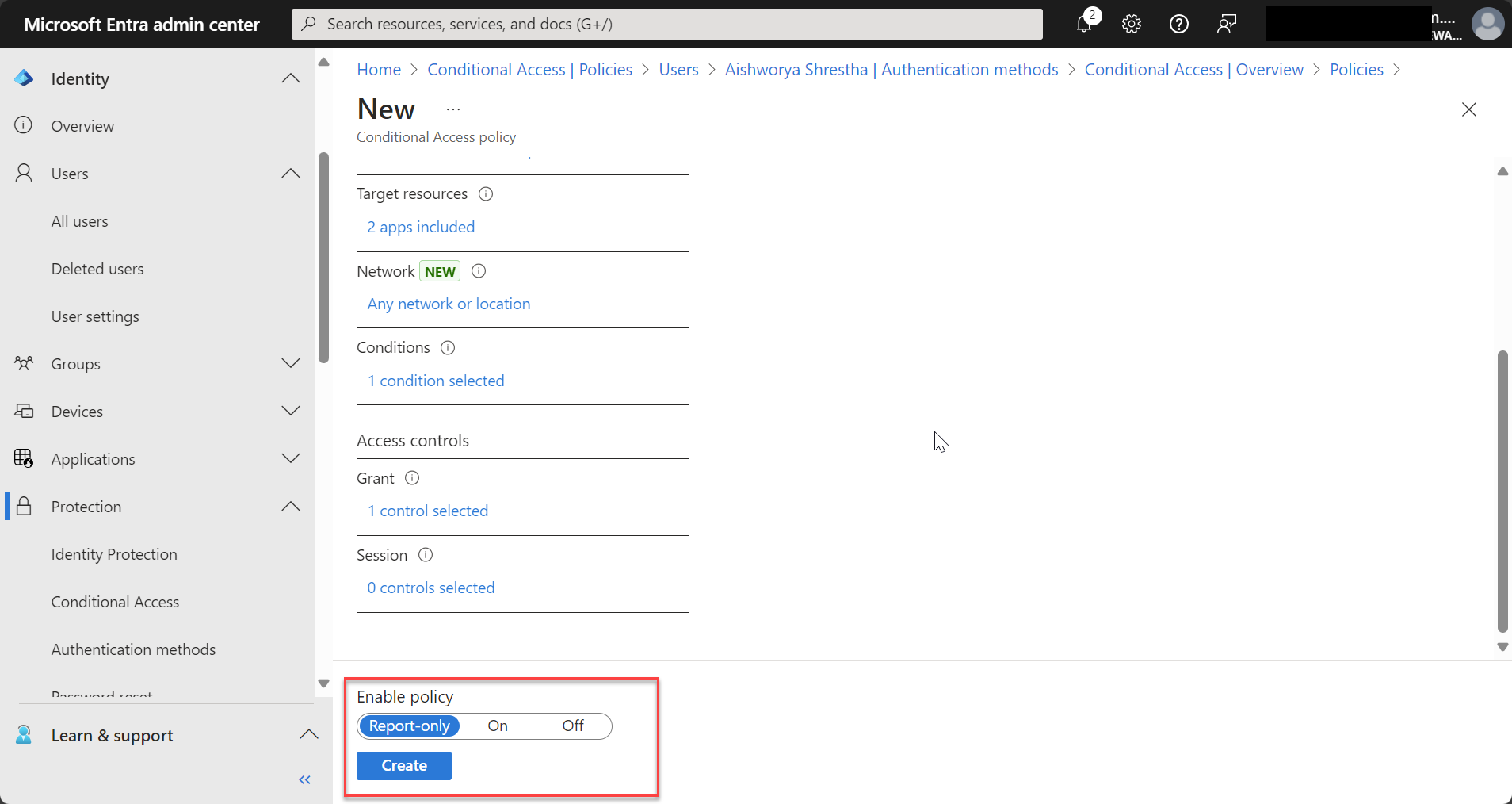Go to Conditional Access | Policies breadcrumb
The image size is (1512, 804).
click(529, 70)
